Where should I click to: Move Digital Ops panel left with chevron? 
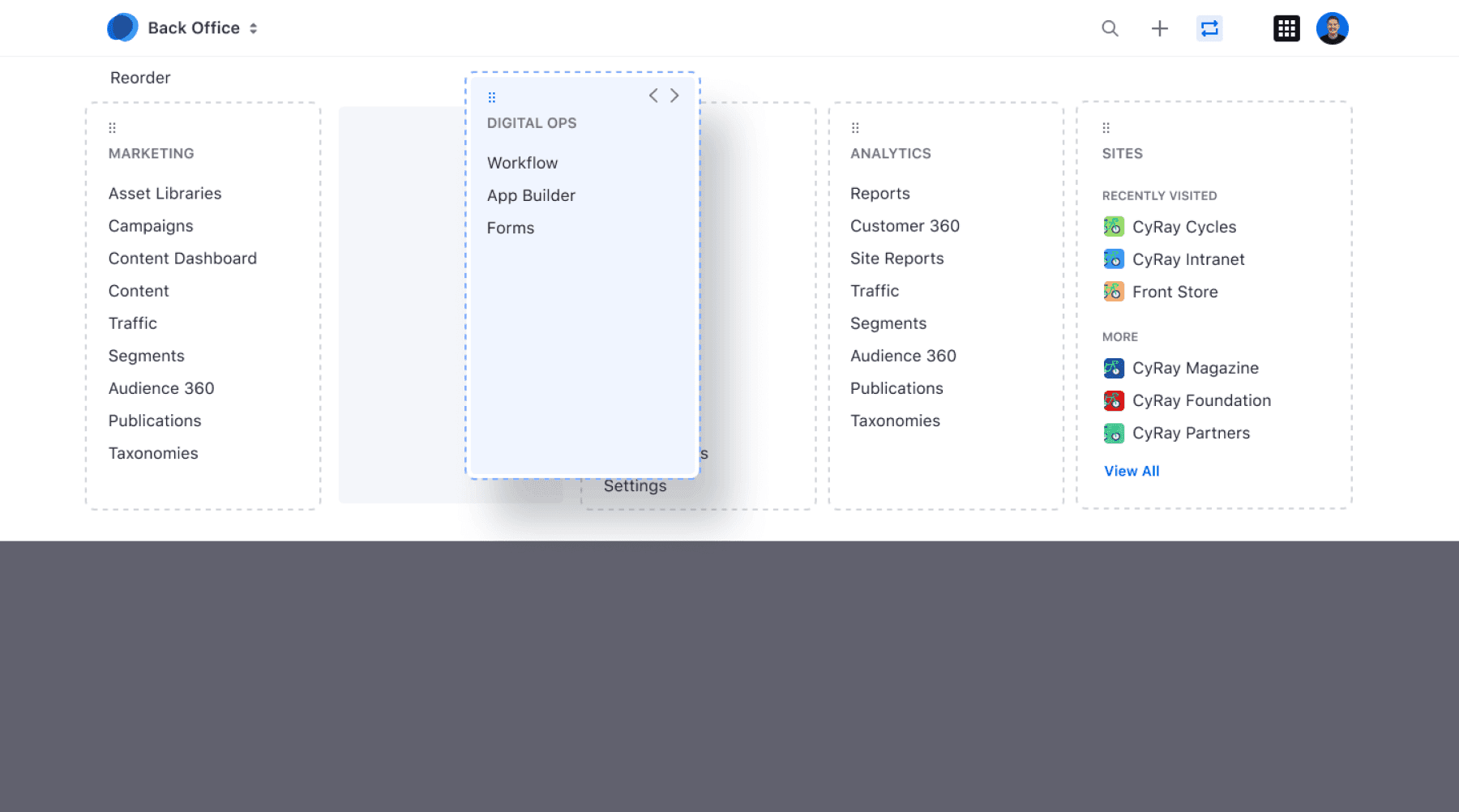(653, 96)
